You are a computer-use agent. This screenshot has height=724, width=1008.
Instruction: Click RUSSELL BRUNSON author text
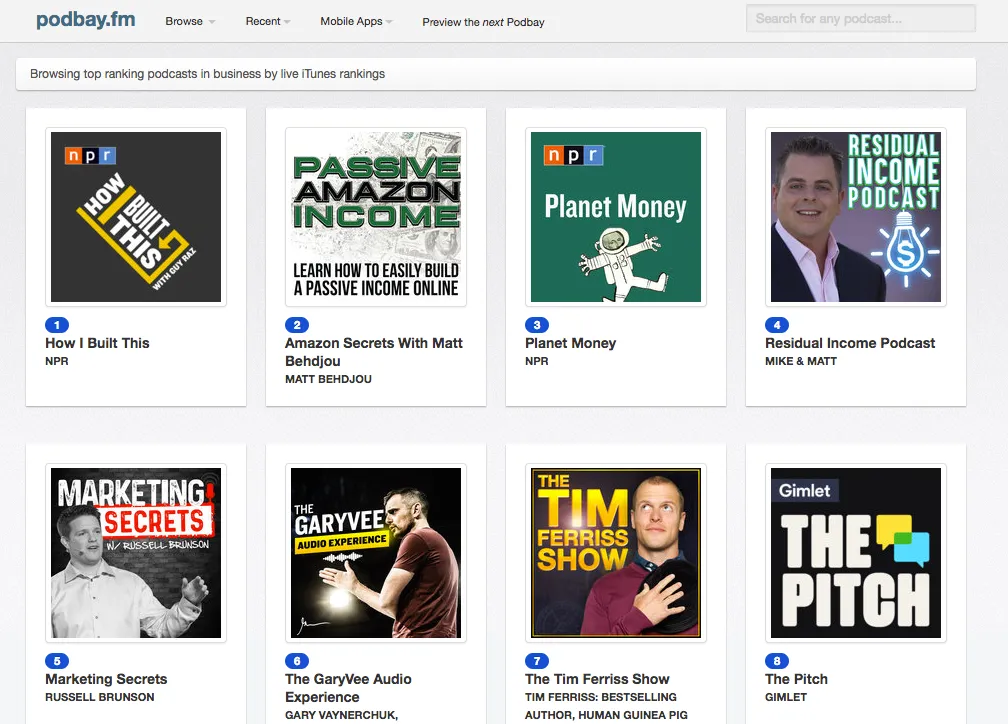100,697
